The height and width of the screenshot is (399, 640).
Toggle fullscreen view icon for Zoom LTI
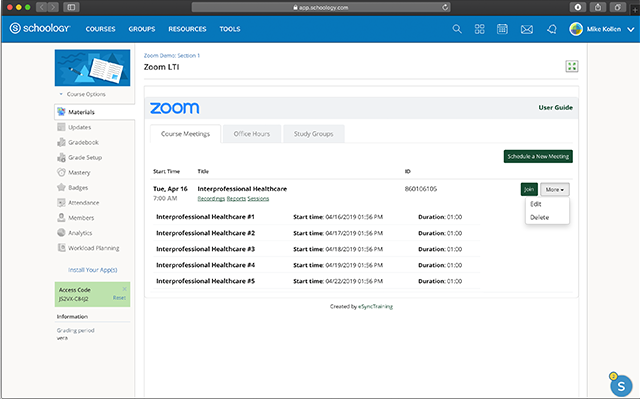point(572,66)
